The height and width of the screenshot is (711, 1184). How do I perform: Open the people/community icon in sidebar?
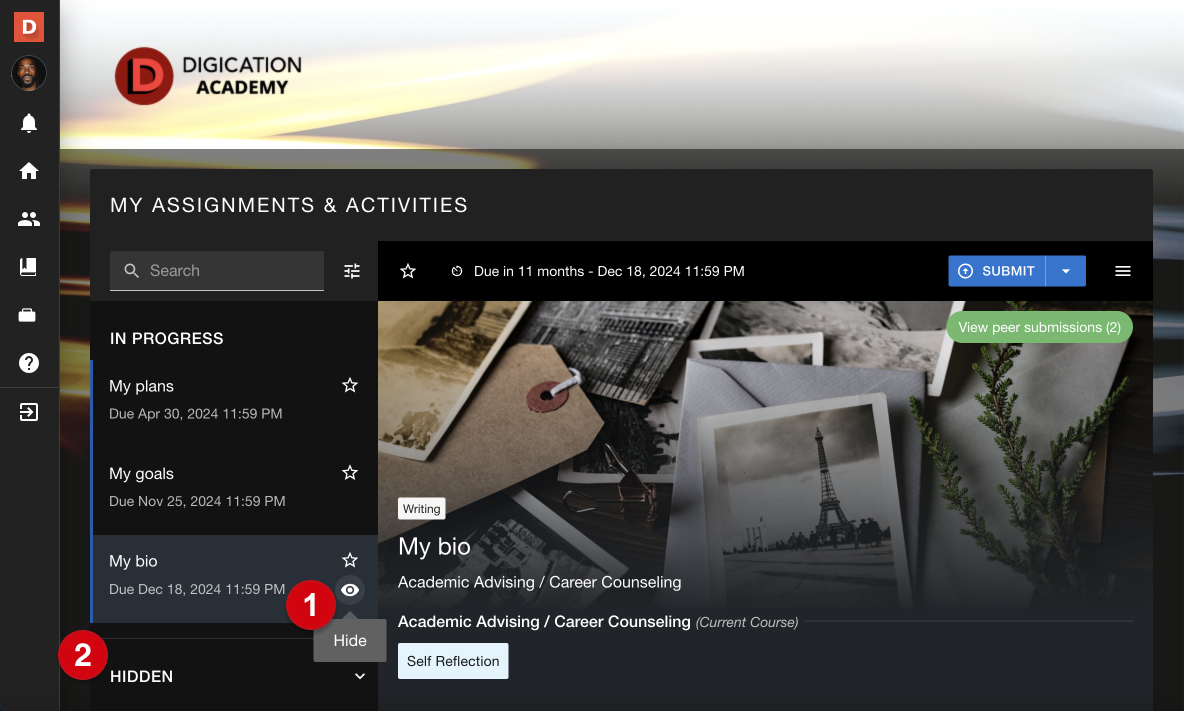[x=29, y=219]
